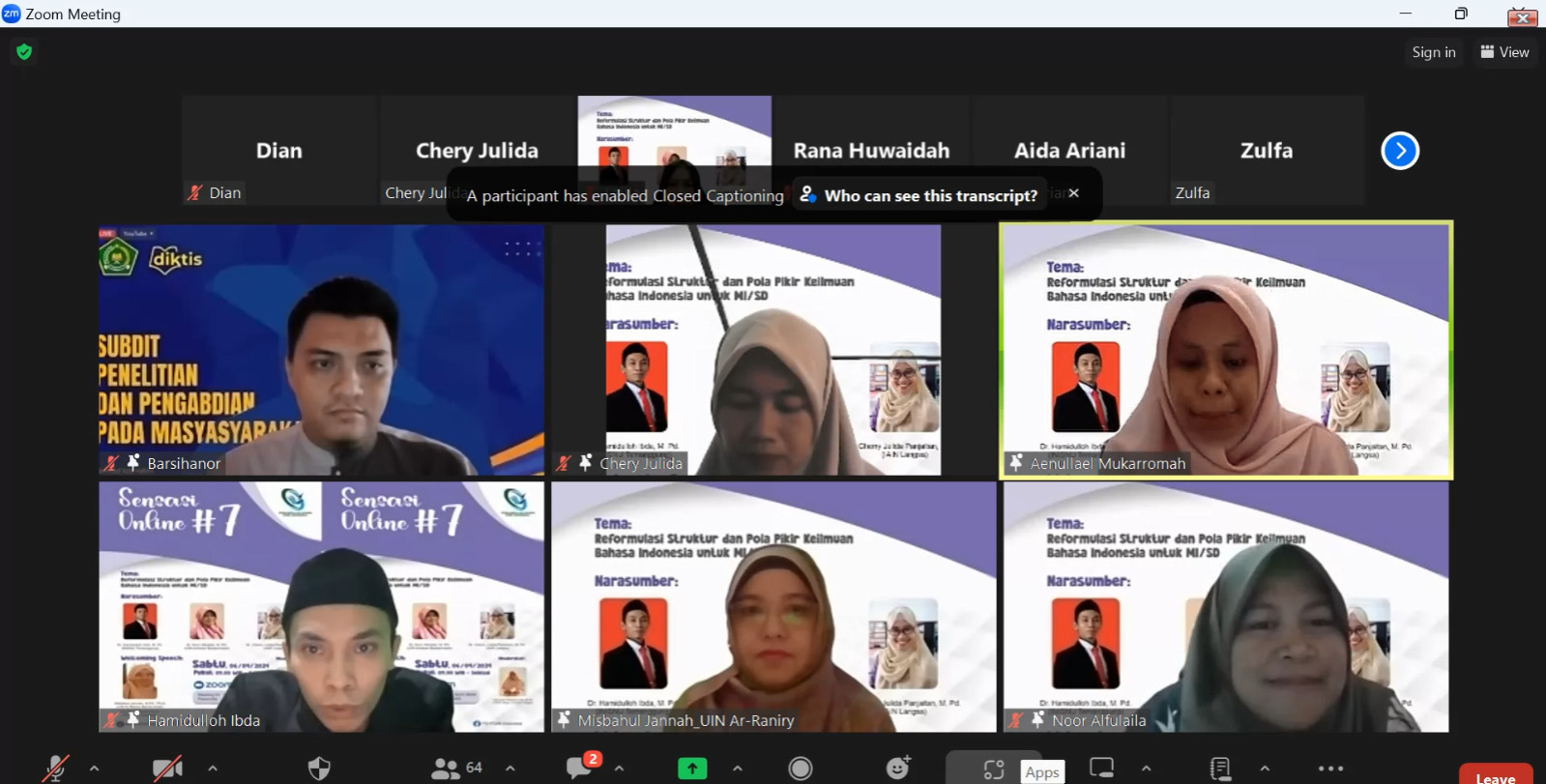Open the More options ellipsis menu

click(x=1330, y=769)
